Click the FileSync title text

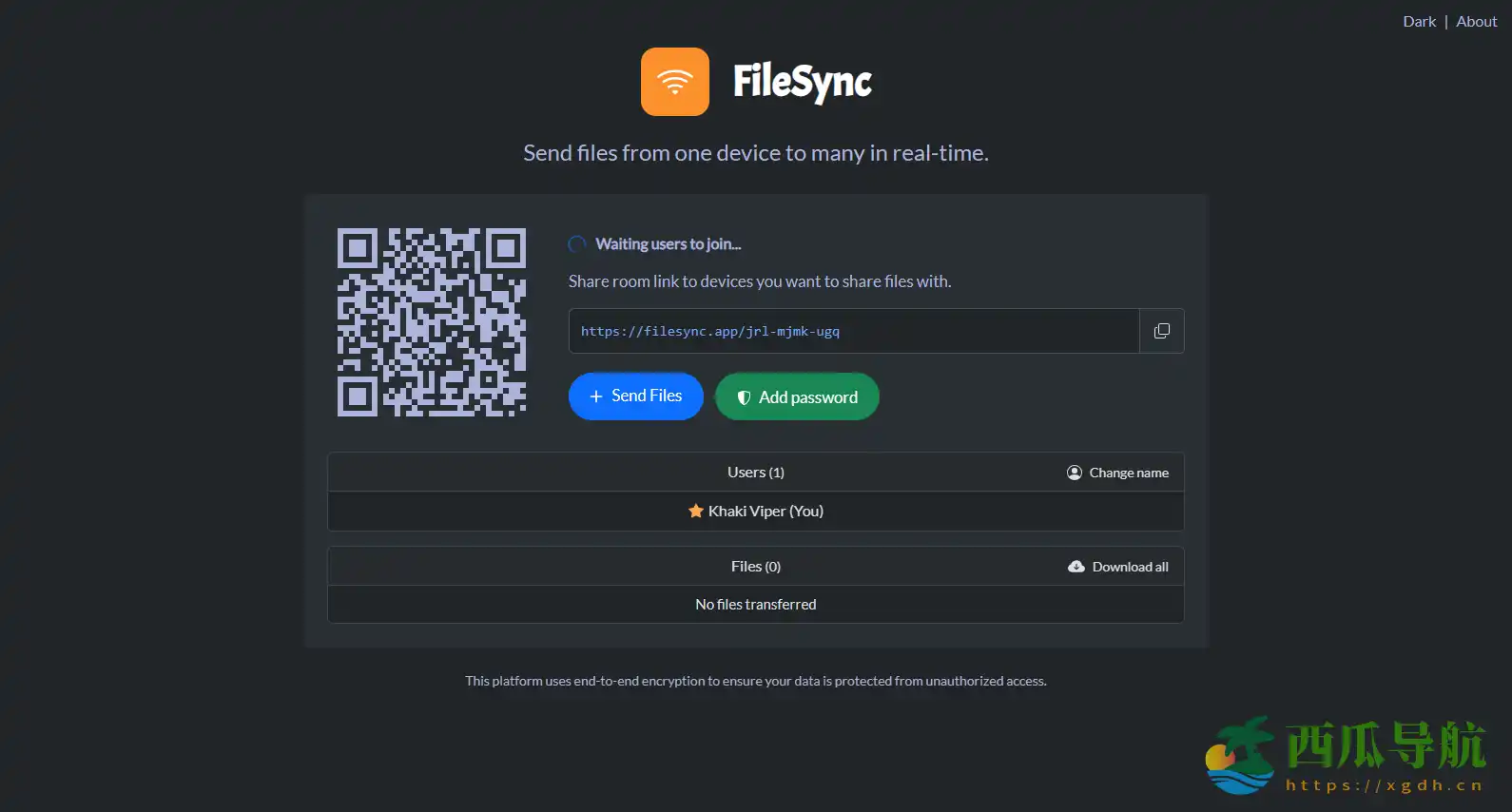pos(802,82)
